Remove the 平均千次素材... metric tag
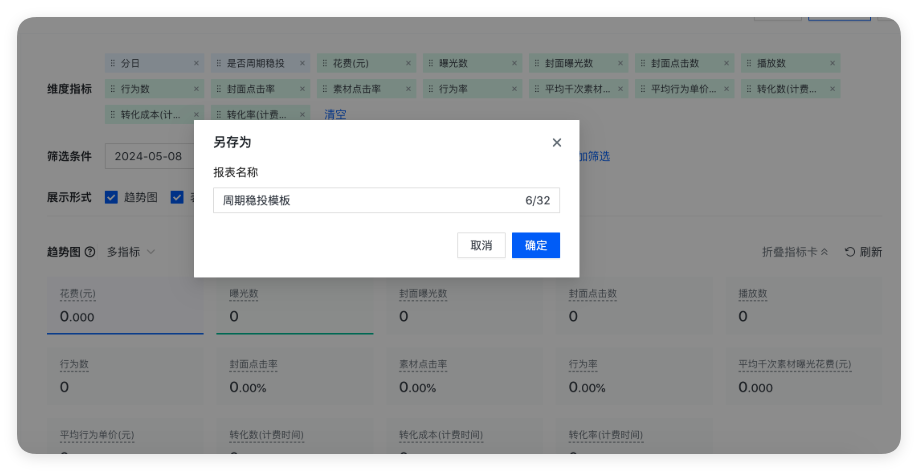 click(x=620, y=89)
